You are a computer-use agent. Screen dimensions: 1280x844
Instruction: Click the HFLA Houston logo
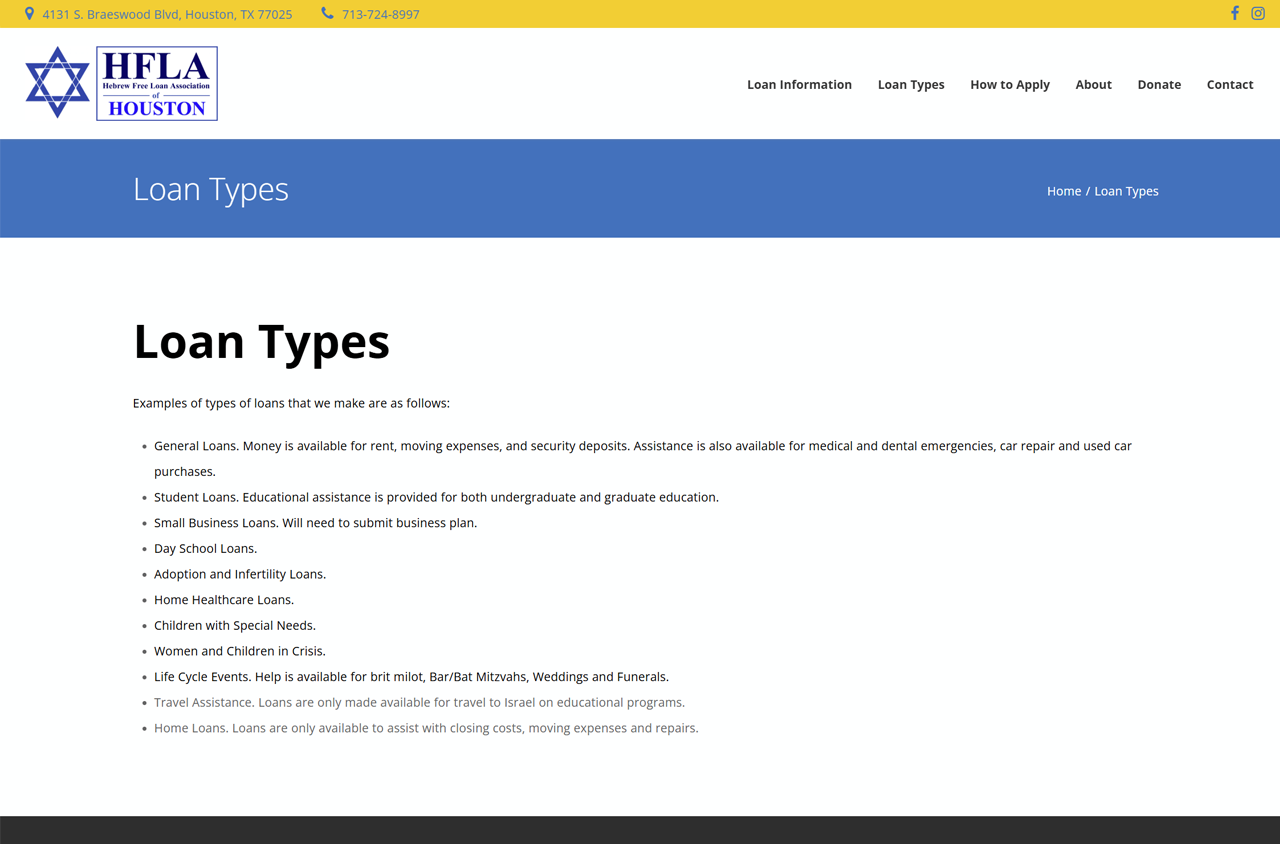coord(120,83)
